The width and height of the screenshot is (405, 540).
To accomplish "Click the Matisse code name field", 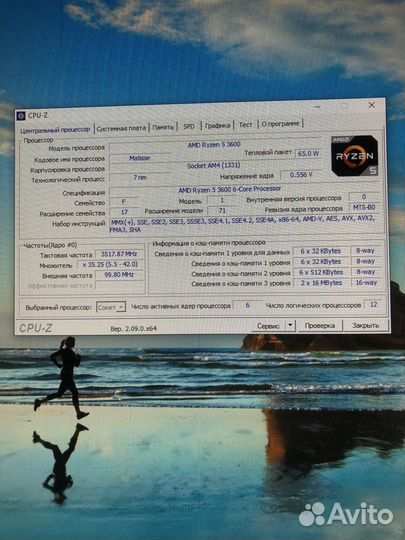I will point(139,158).
